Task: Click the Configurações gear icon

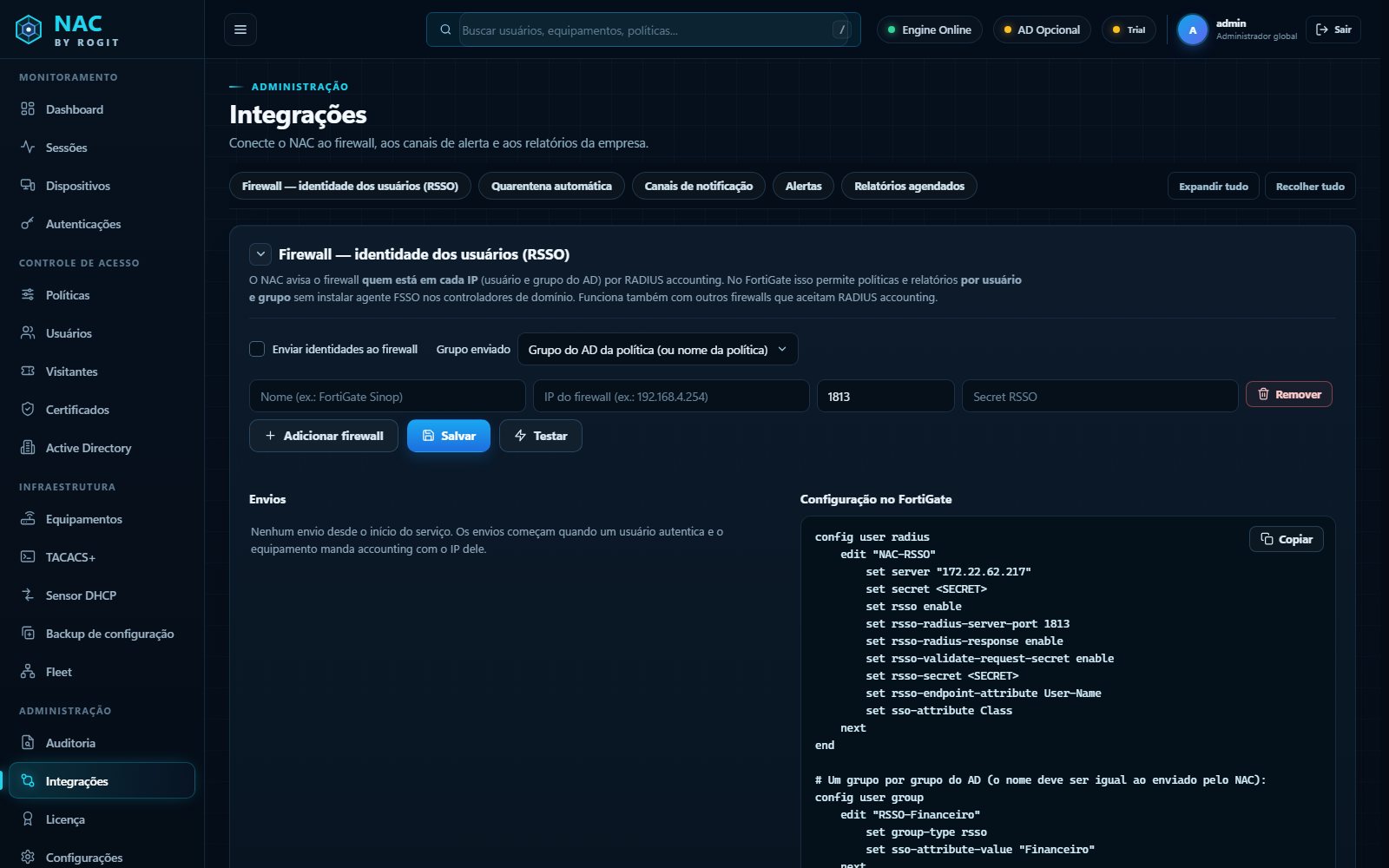Action: click(x=28, y=858)
